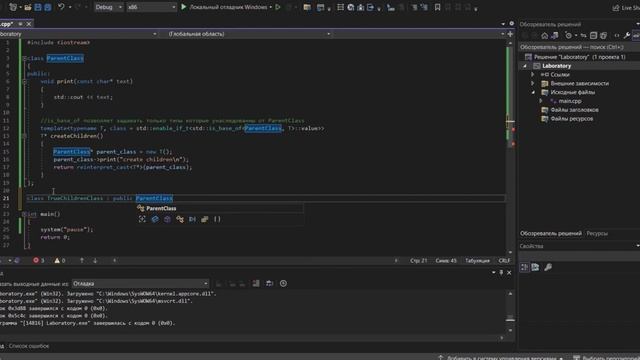
Task: Start debugging with the green play button
Action: [184, 7]
